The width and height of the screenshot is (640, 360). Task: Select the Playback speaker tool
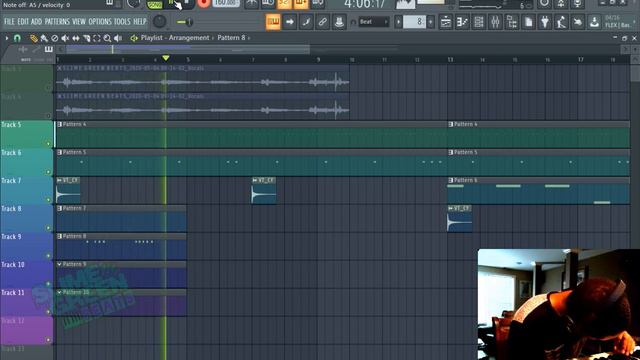point(118,38)
